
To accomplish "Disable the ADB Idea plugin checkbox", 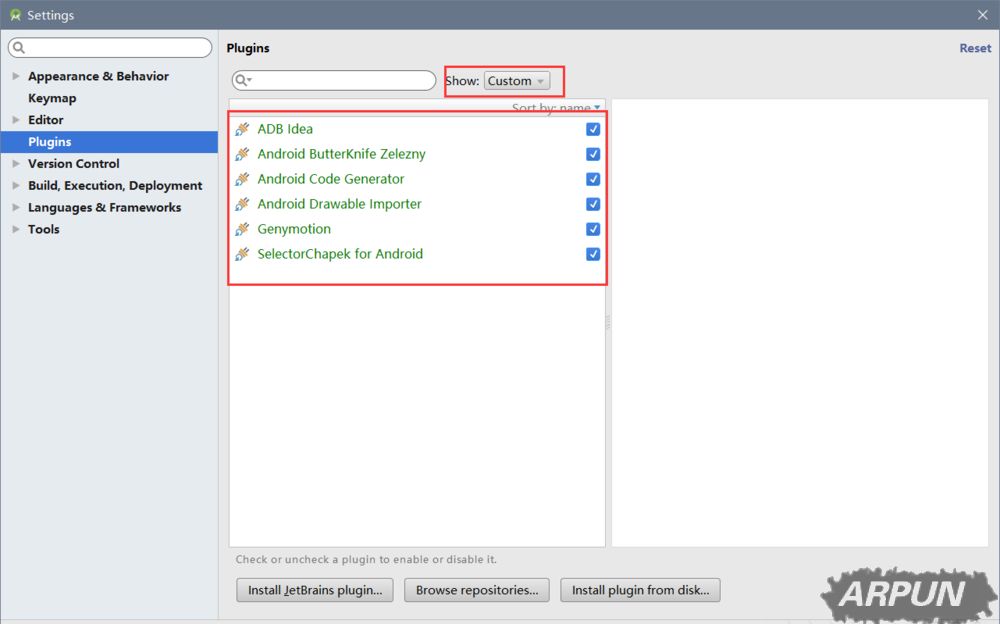I will [593, 129].
